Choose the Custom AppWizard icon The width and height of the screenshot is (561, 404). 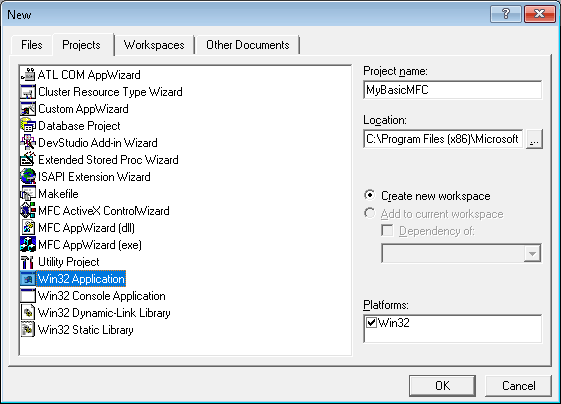(x=28, y=109)
